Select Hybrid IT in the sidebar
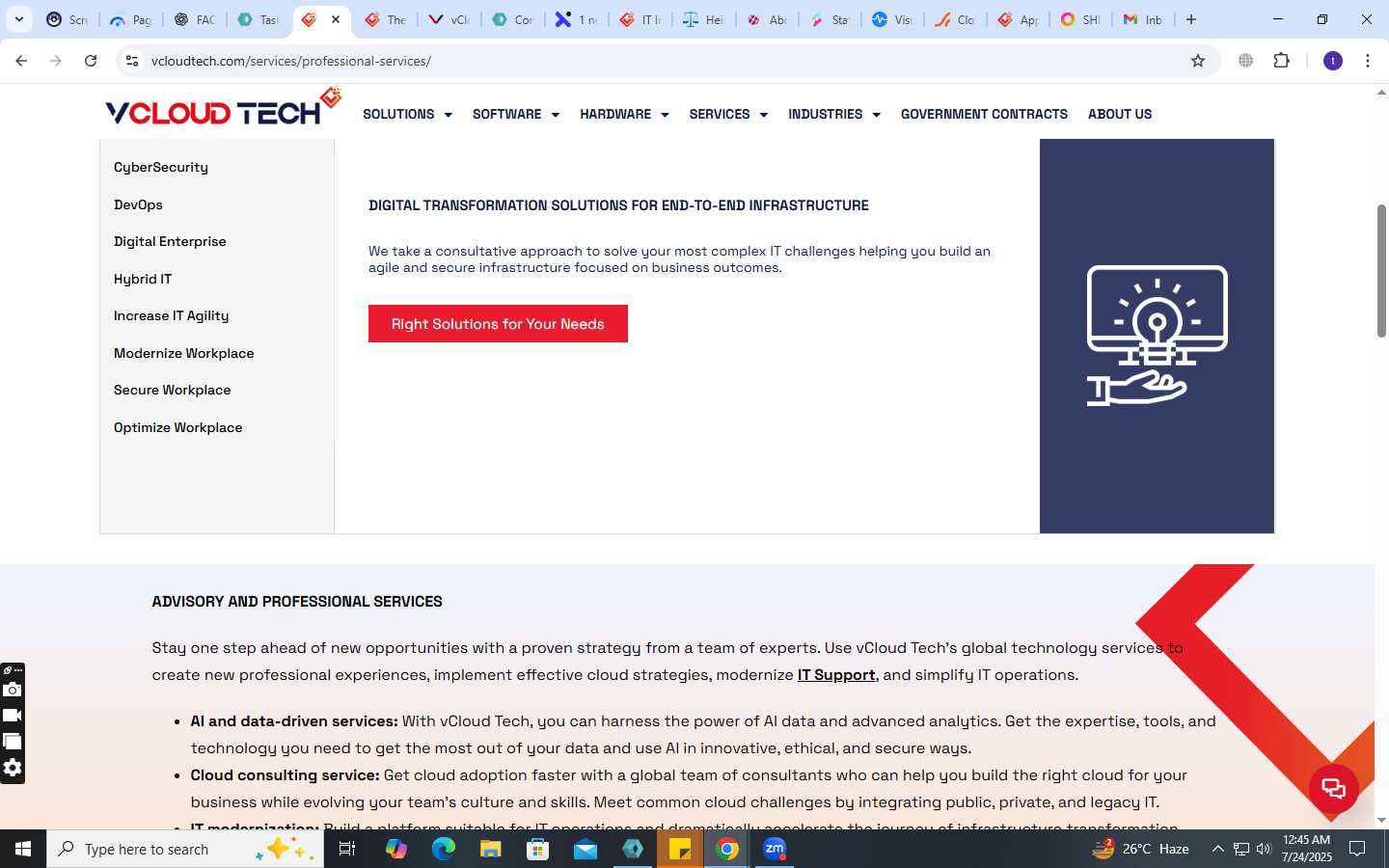 point(143,279)
